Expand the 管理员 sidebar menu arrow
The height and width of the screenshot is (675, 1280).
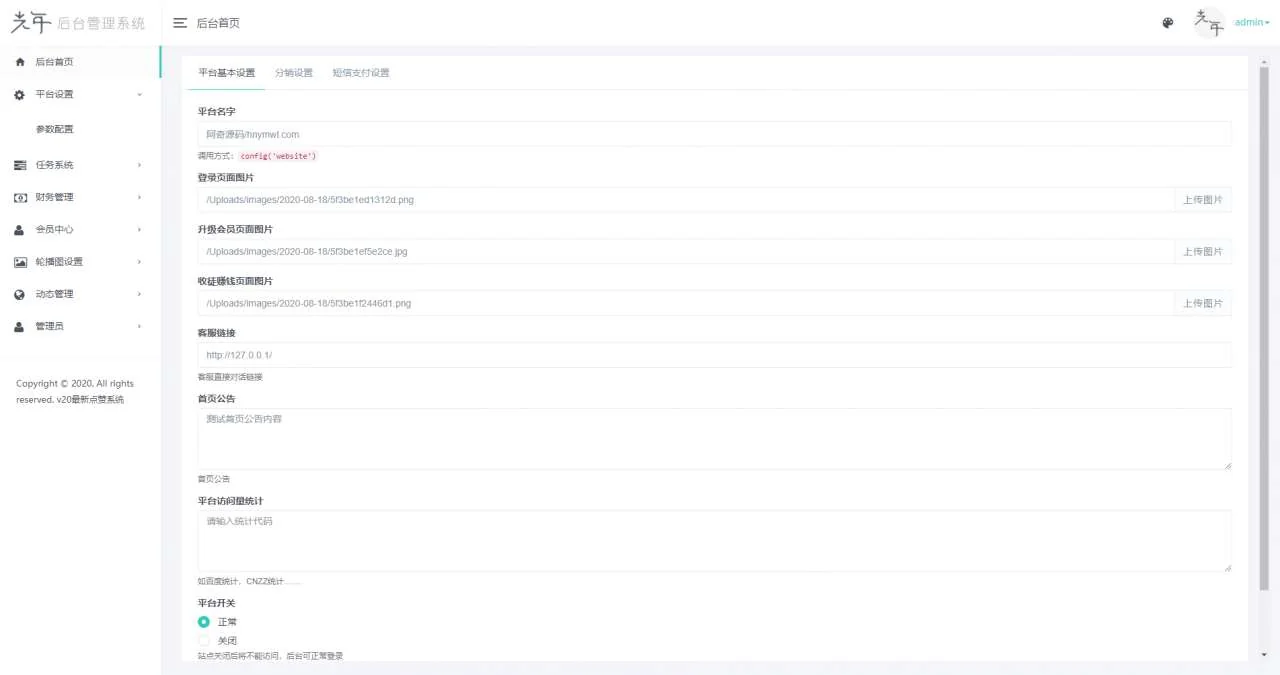point(139,327)
